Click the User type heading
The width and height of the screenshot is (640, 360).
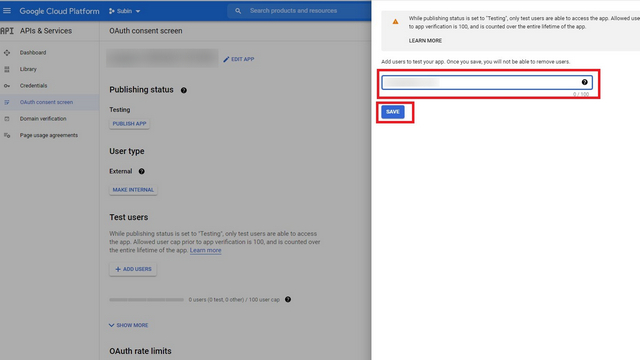coord(127,151)
